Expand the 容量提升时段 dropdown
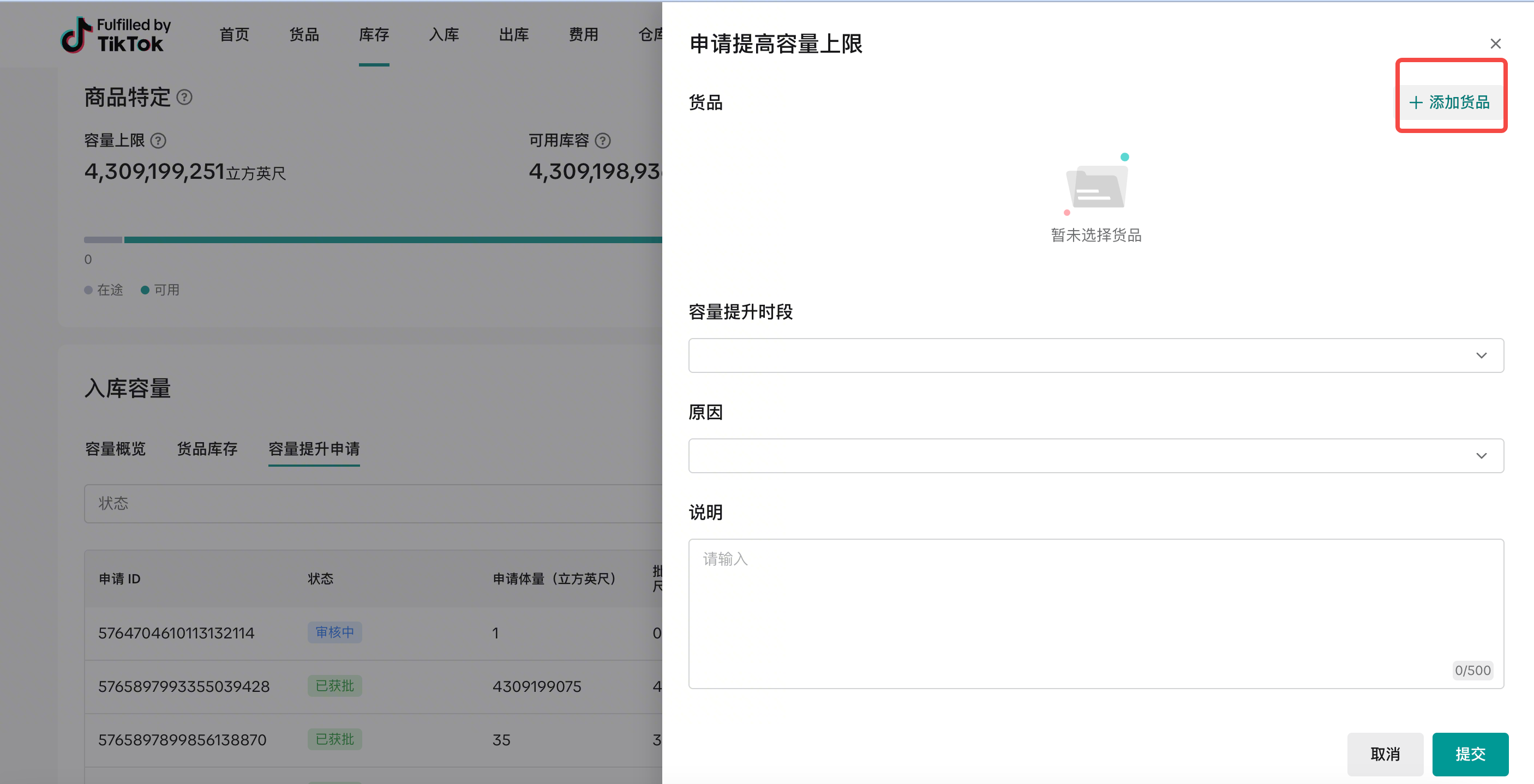Screen dimensions: 1534x784 (x=1096, y=355)
